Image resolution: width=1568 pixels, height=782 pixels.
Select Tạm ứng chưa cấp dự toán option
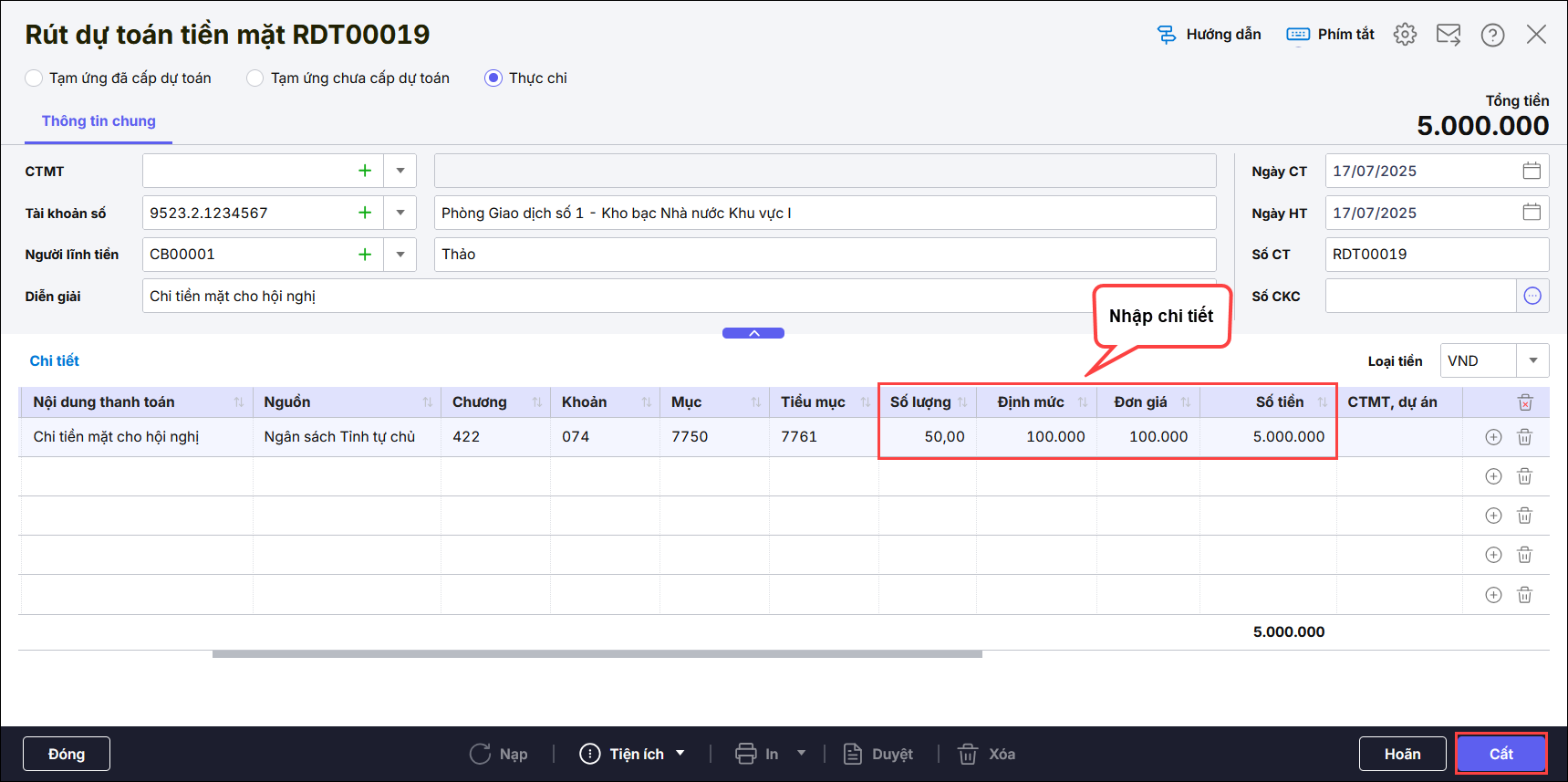point(255,78)
